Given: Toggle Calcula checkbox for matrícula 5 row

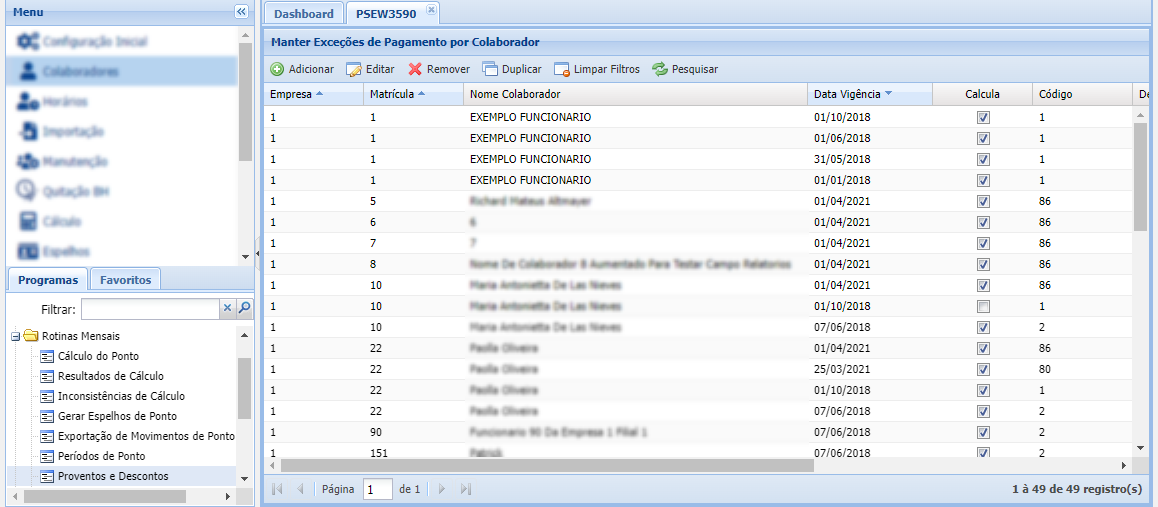Looking at the screenshot, I should tap(983, 201).
